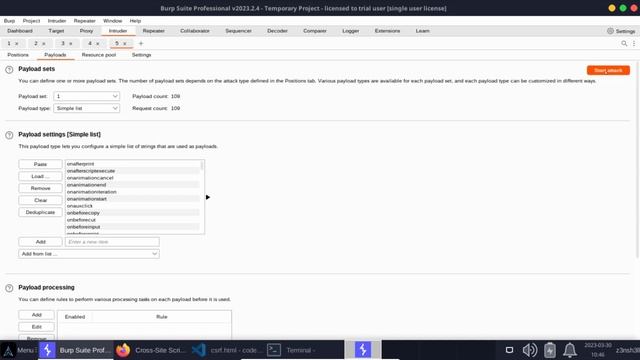
Task: Click the search magnifier icon
Action: [624, 43]
